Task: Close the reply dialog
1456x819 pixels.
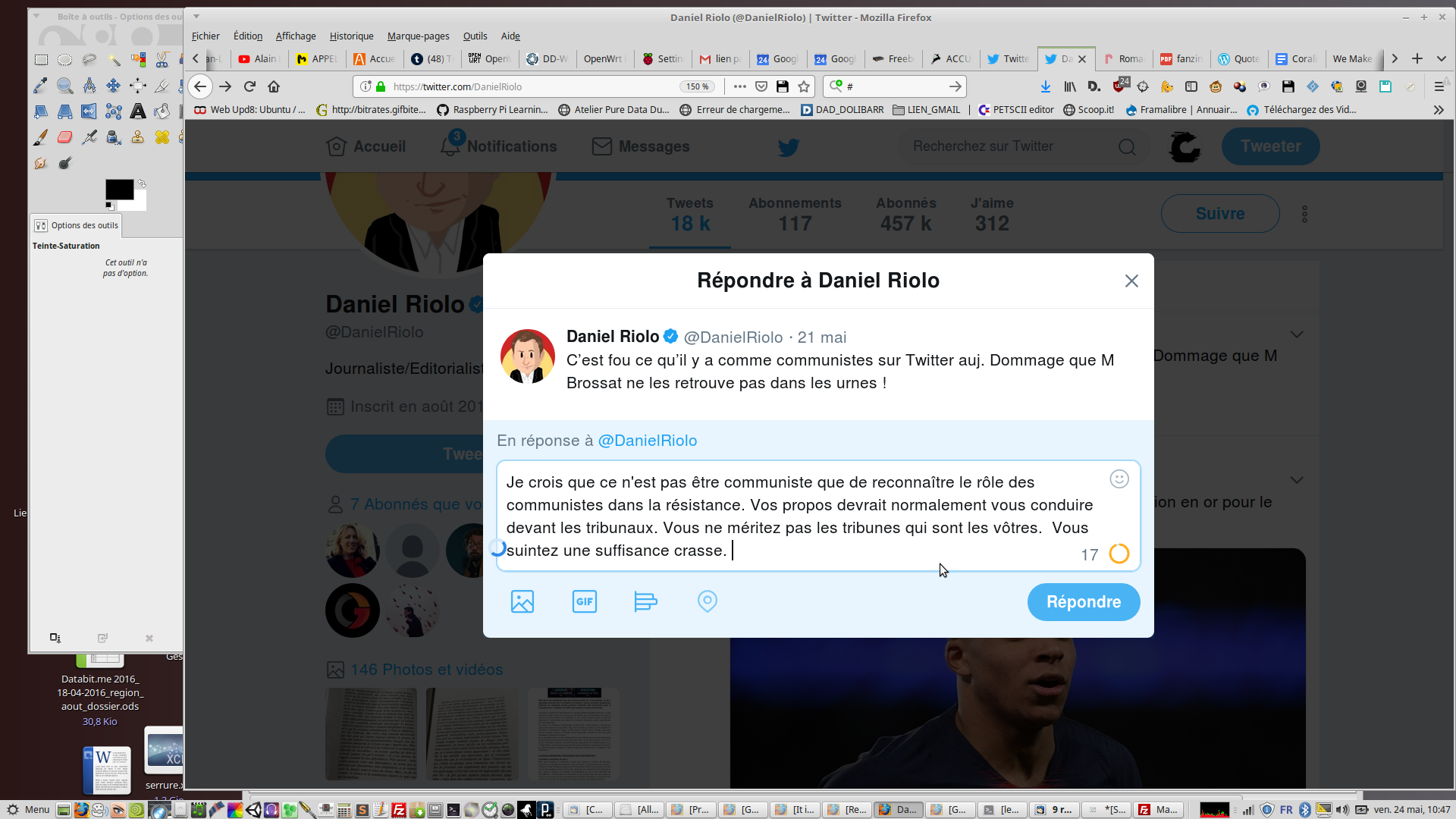Action: (1131, 281)
